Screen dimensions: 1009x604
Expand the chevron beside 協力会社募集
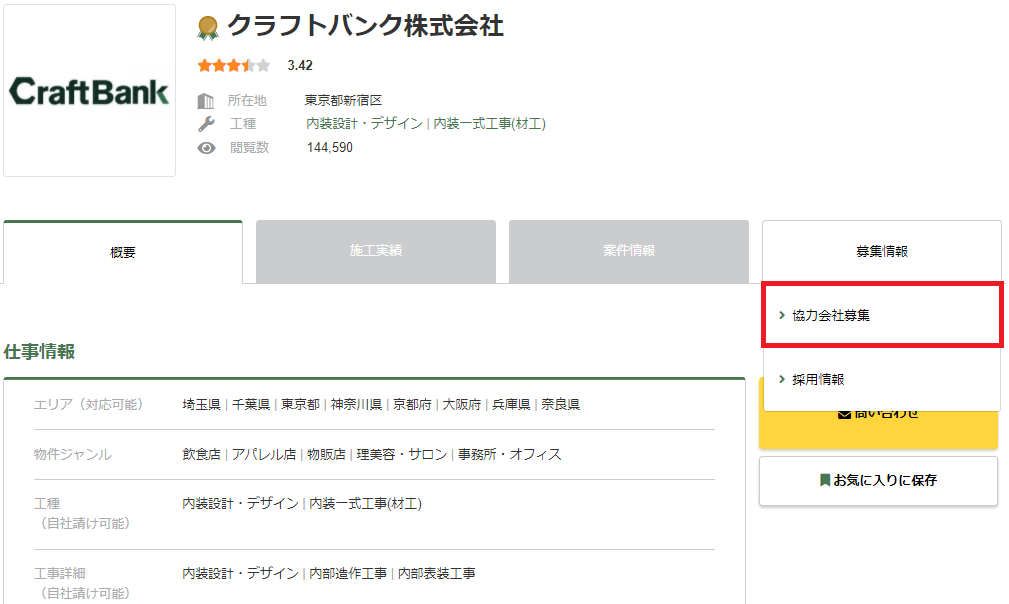[781, 313]
